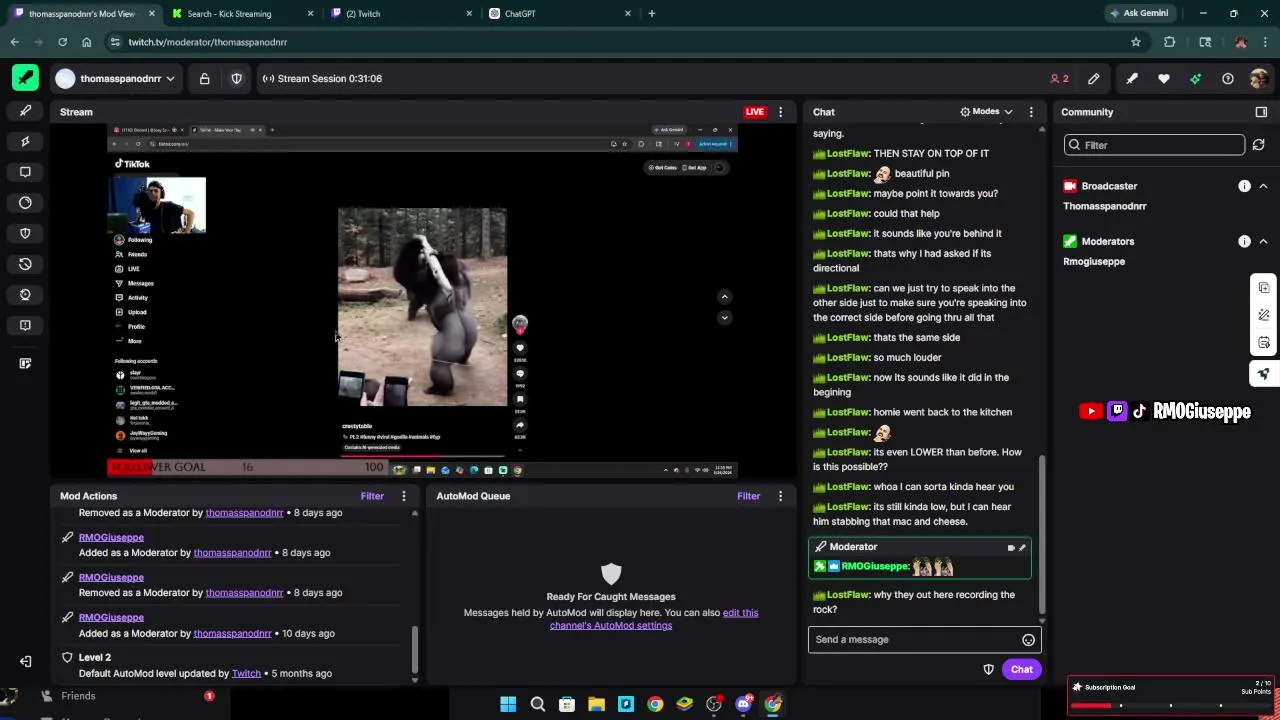Click the shield icon next to Chat button
This screenshot has width=1280, height=720.
tap(988, 669)
